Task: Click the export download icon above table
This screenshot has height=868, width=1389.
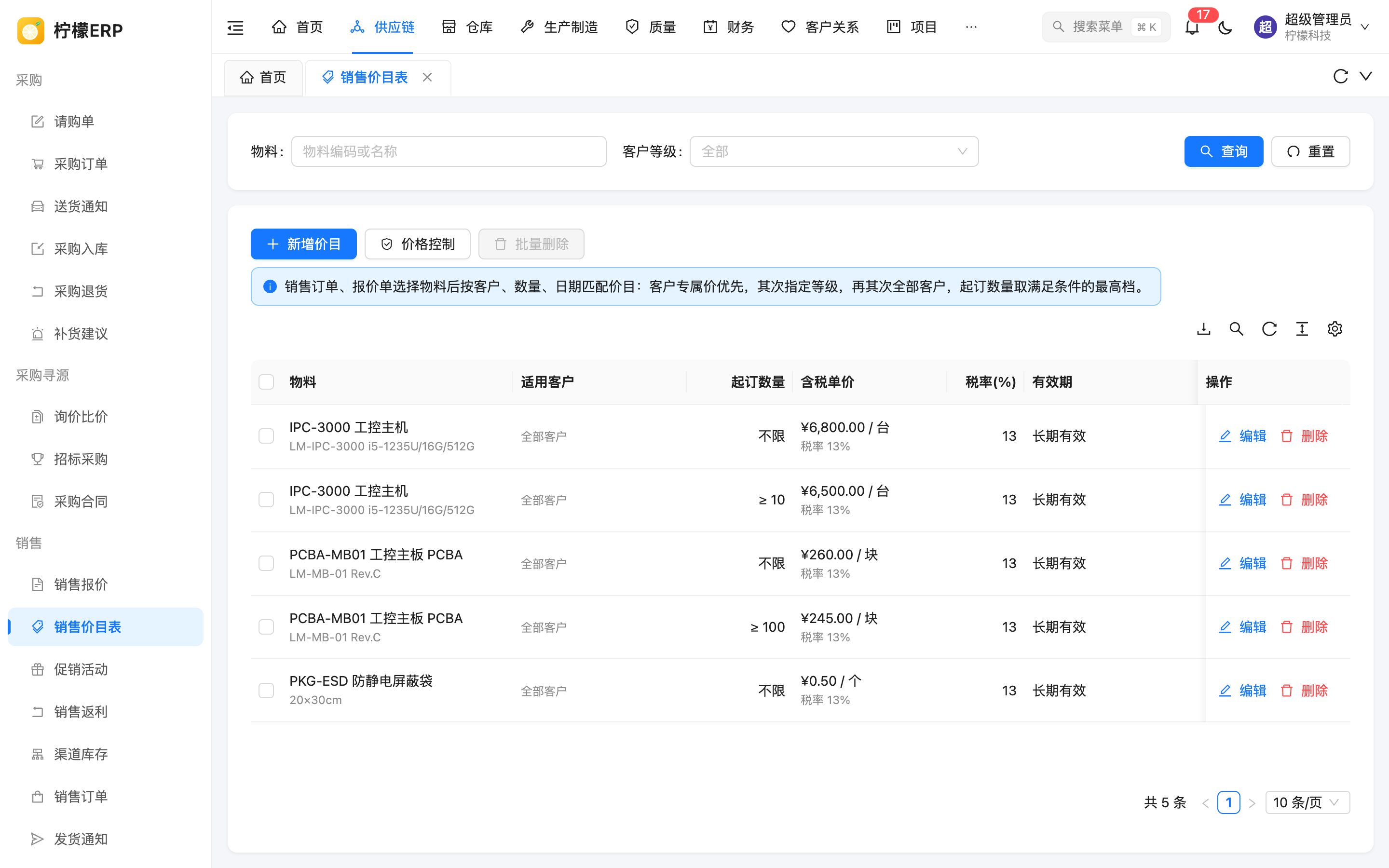Action: pos(1204,329)
